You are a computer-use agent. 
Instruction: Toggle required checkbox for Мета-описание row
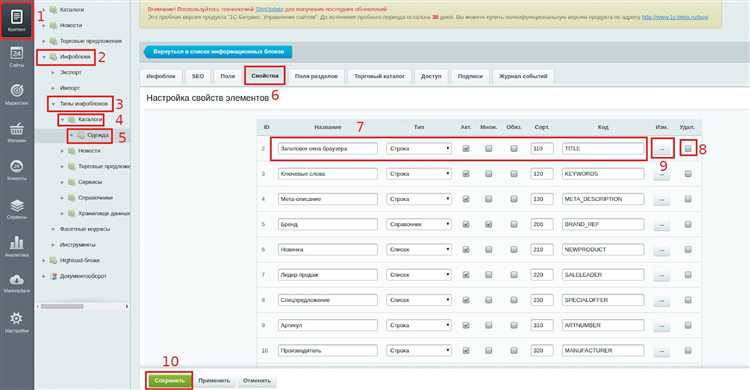pos(514,199)
